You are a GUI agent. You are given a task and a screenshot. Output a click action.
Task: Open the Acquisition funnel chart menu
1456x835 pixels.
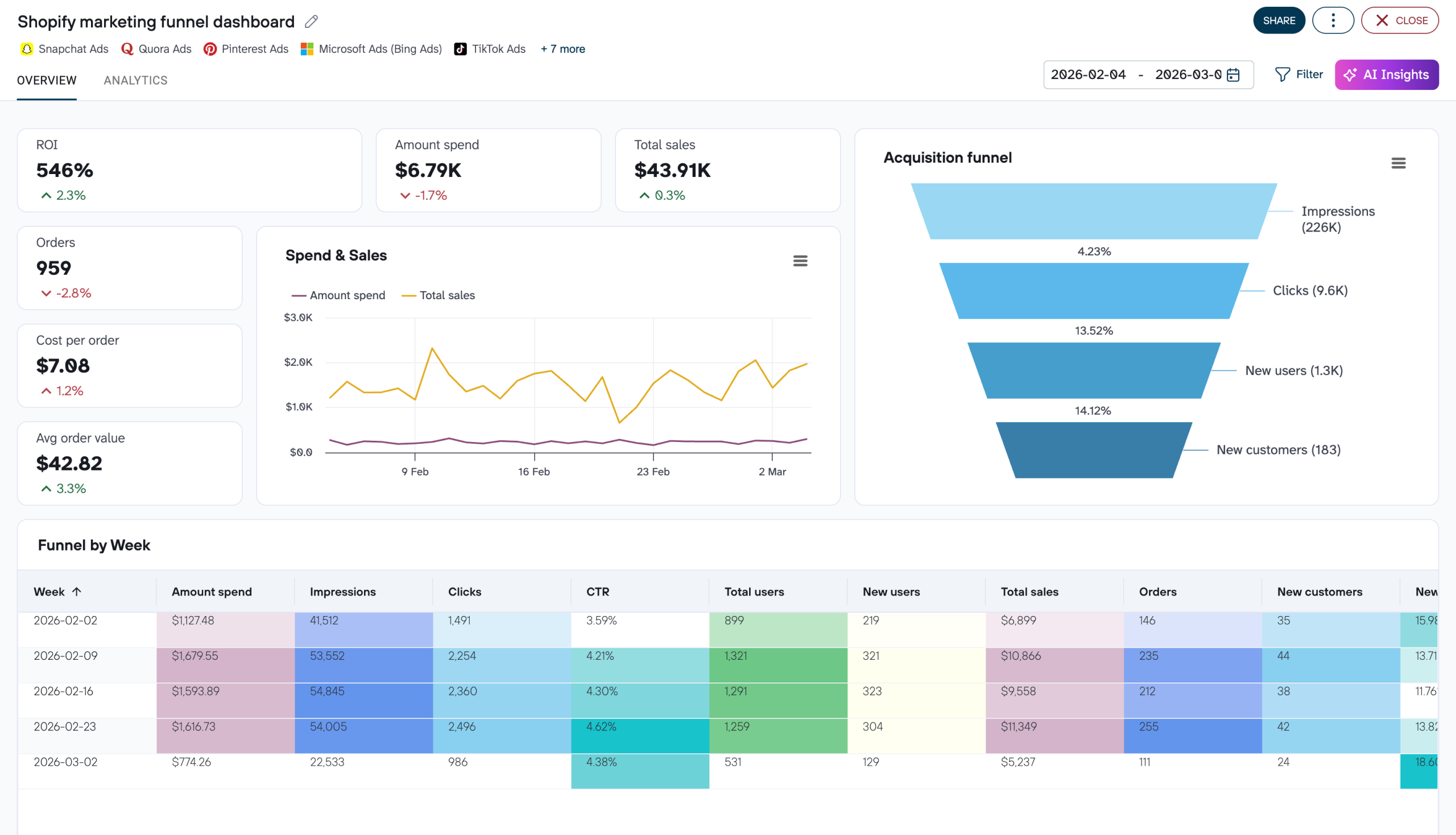[1398, 163]
